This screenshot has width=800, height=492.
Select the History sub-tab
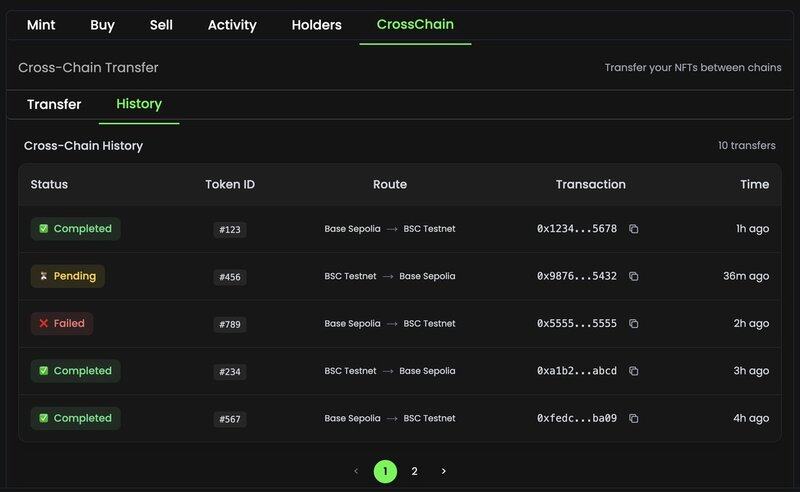click(139, 104)
